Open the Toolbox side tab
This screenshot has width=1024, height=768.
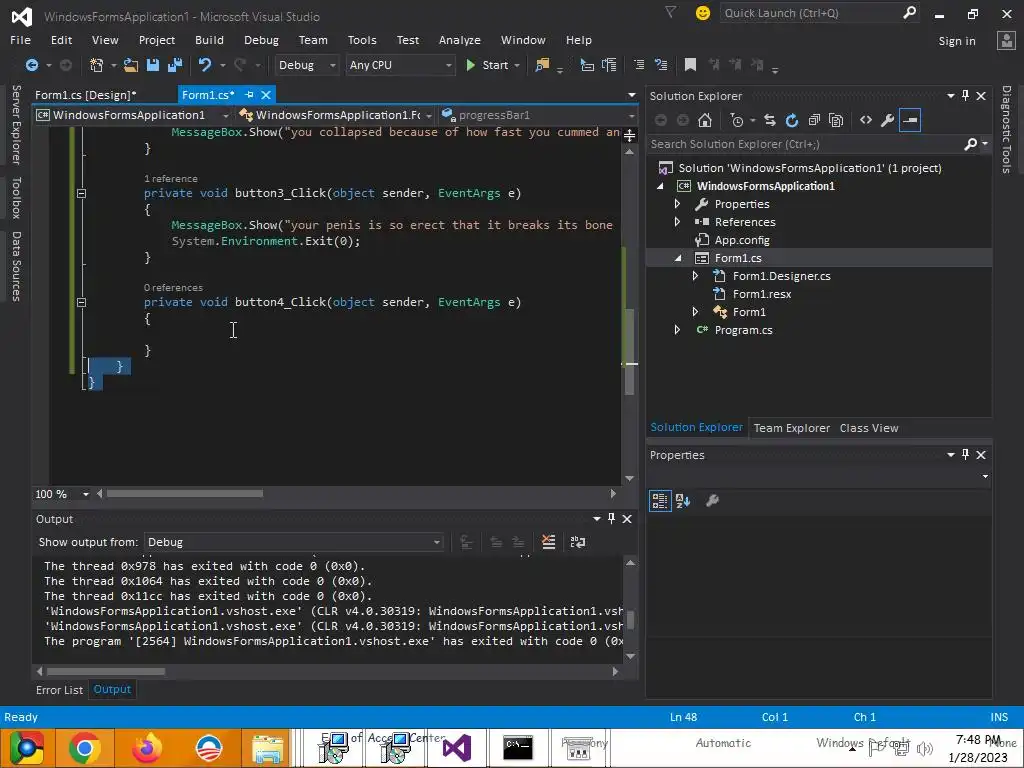pos(16,197)
